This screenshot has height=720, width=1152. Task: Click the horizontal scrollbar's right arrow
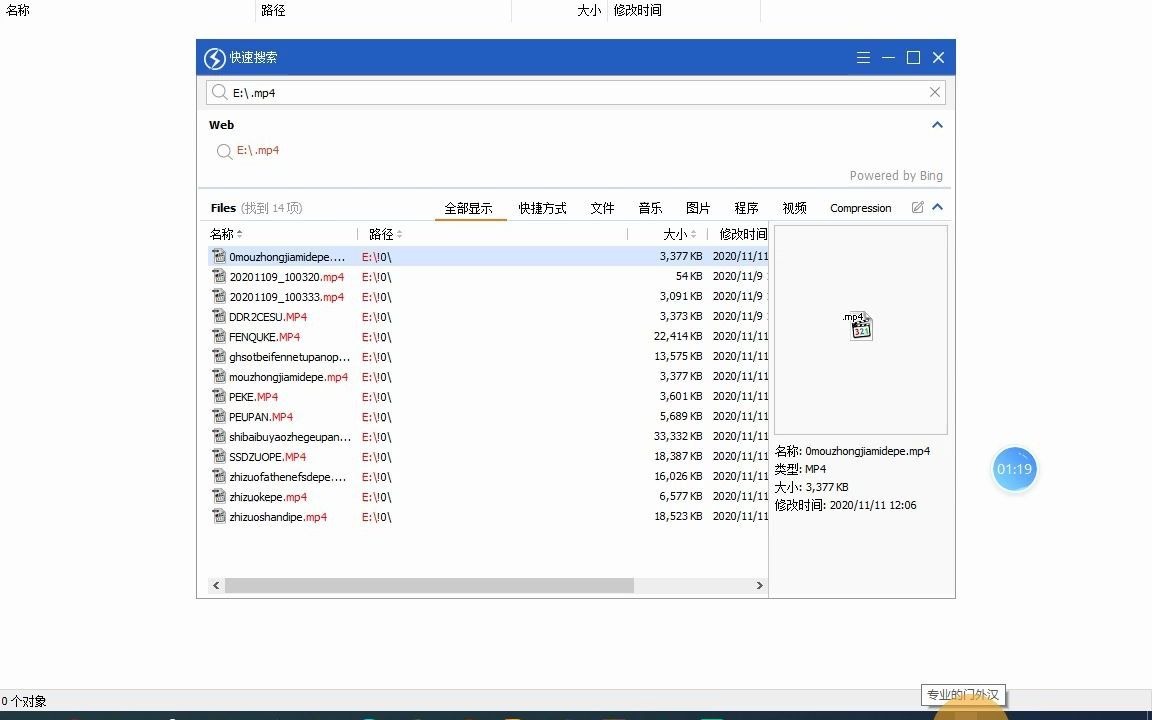pyautogui.click(x=758, y=585)
